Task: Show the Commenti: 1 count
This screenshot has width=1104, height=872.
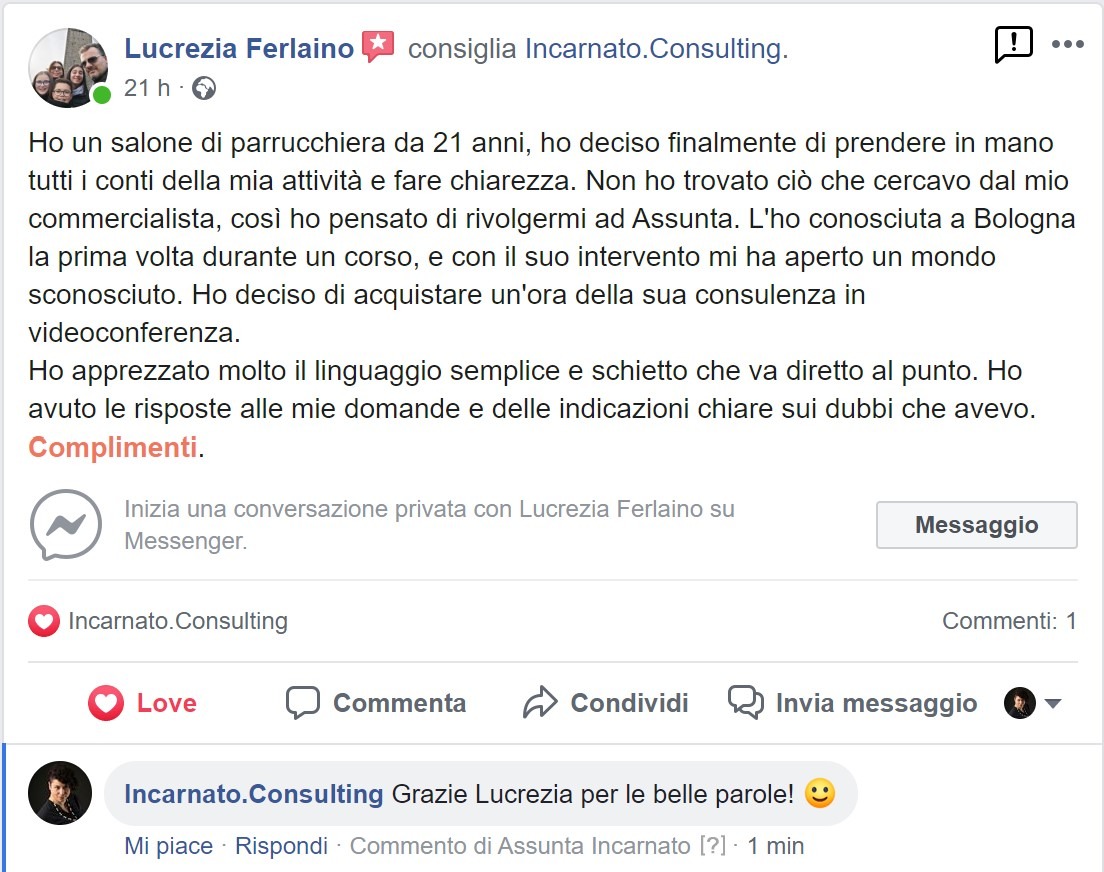Action: [x=1009, y=621]
